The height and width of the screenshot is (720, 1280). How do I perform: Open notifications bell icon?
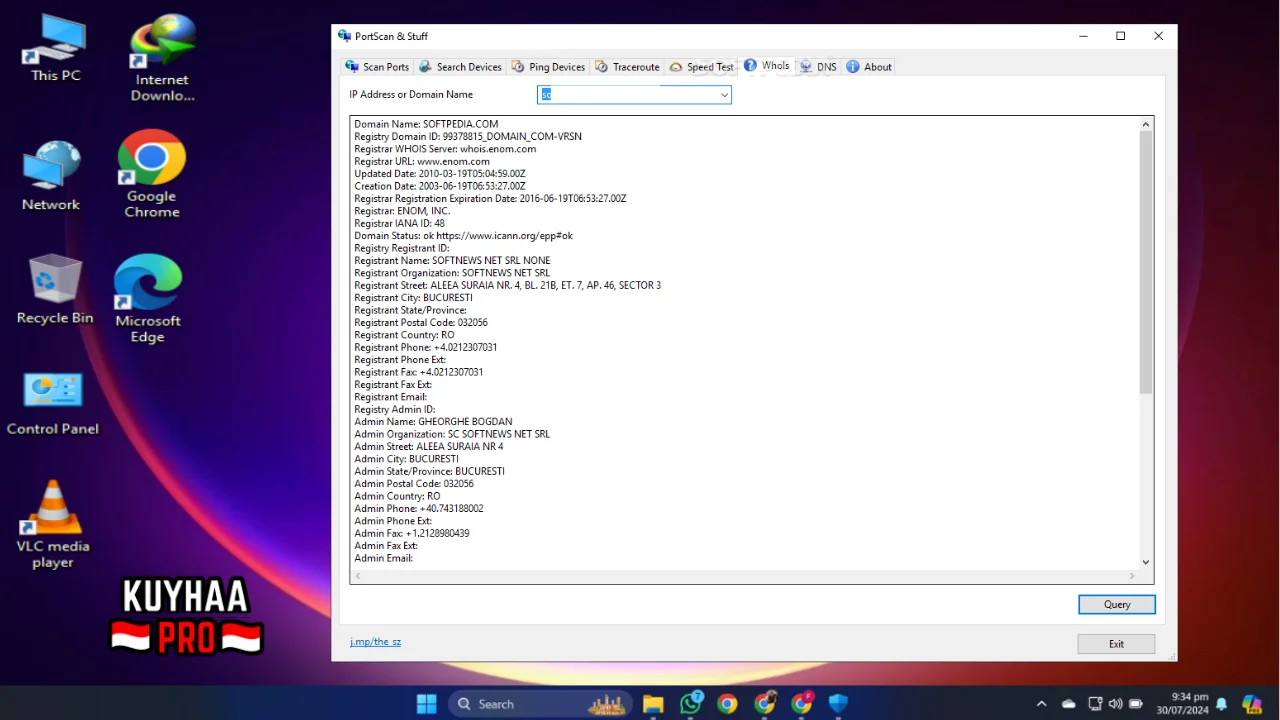click(x=1221, y=704)
